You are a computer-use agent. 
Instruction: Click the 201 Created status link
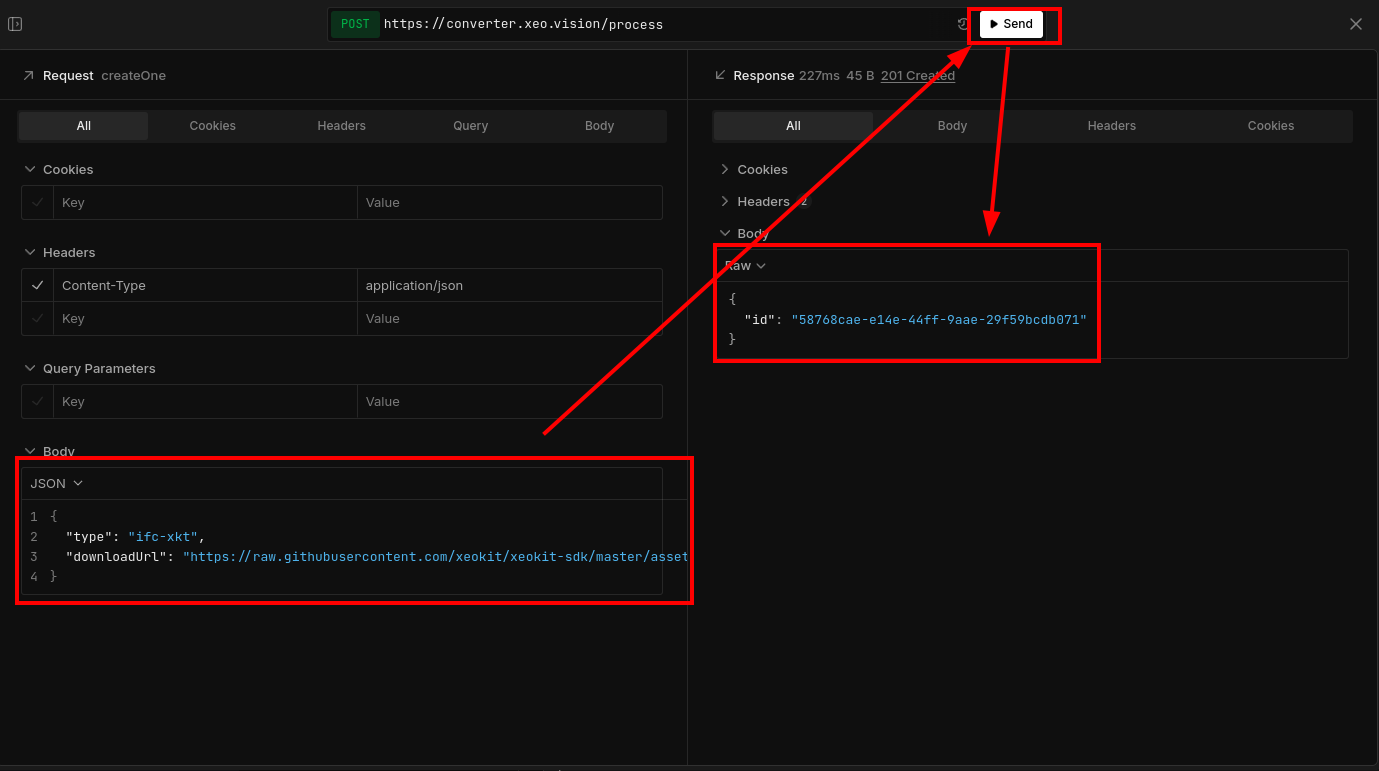(917, 76)
